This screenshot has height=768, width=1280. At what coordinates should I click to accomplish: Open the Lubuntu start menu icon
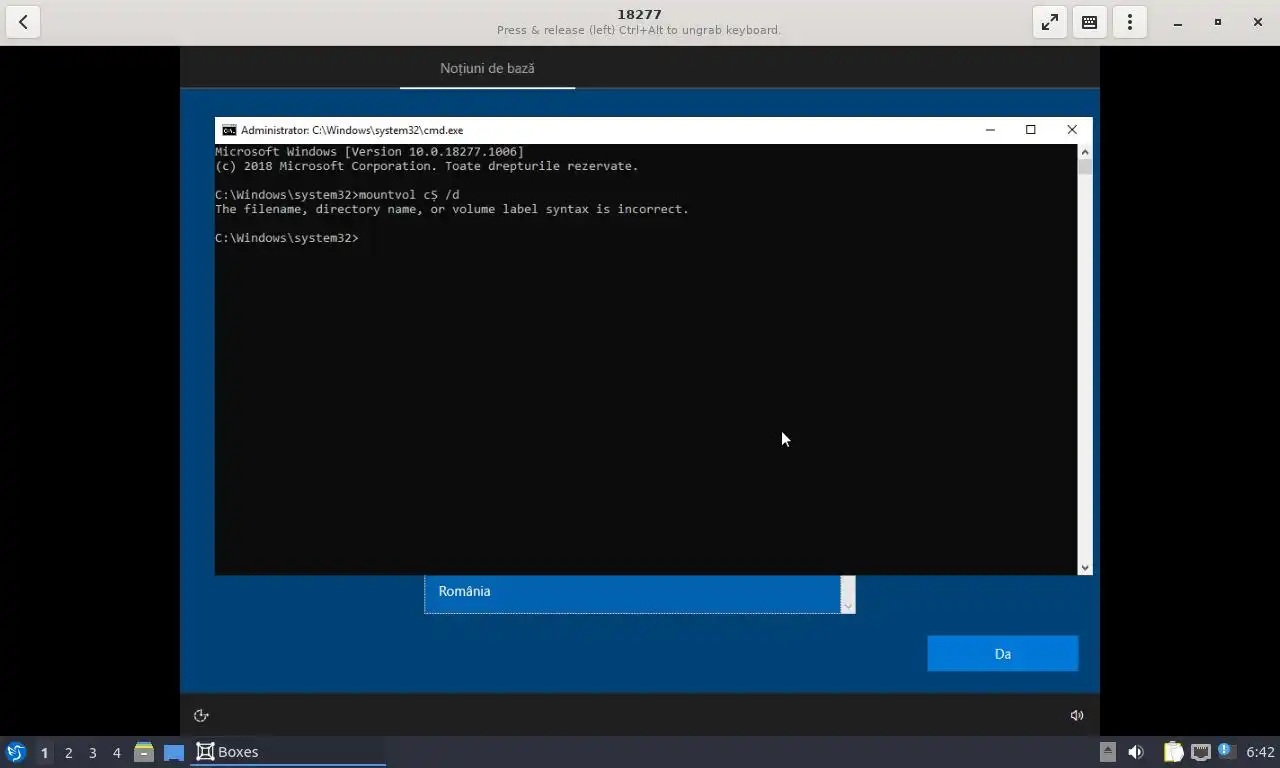point(16,752)
